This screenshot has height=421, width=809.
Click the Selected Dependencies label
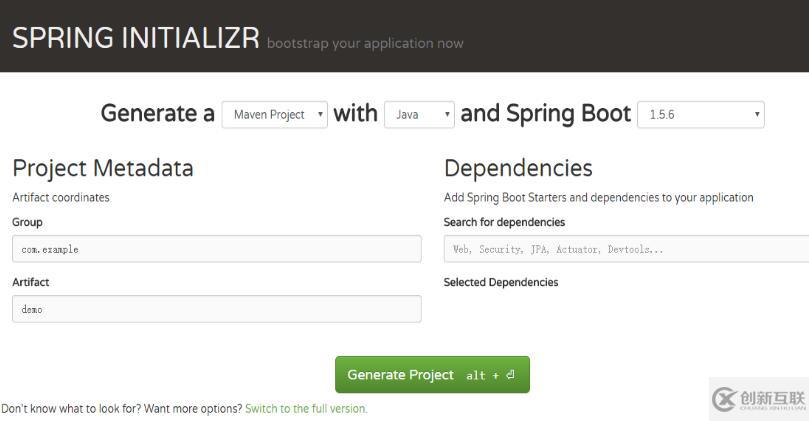coord(501,282)
